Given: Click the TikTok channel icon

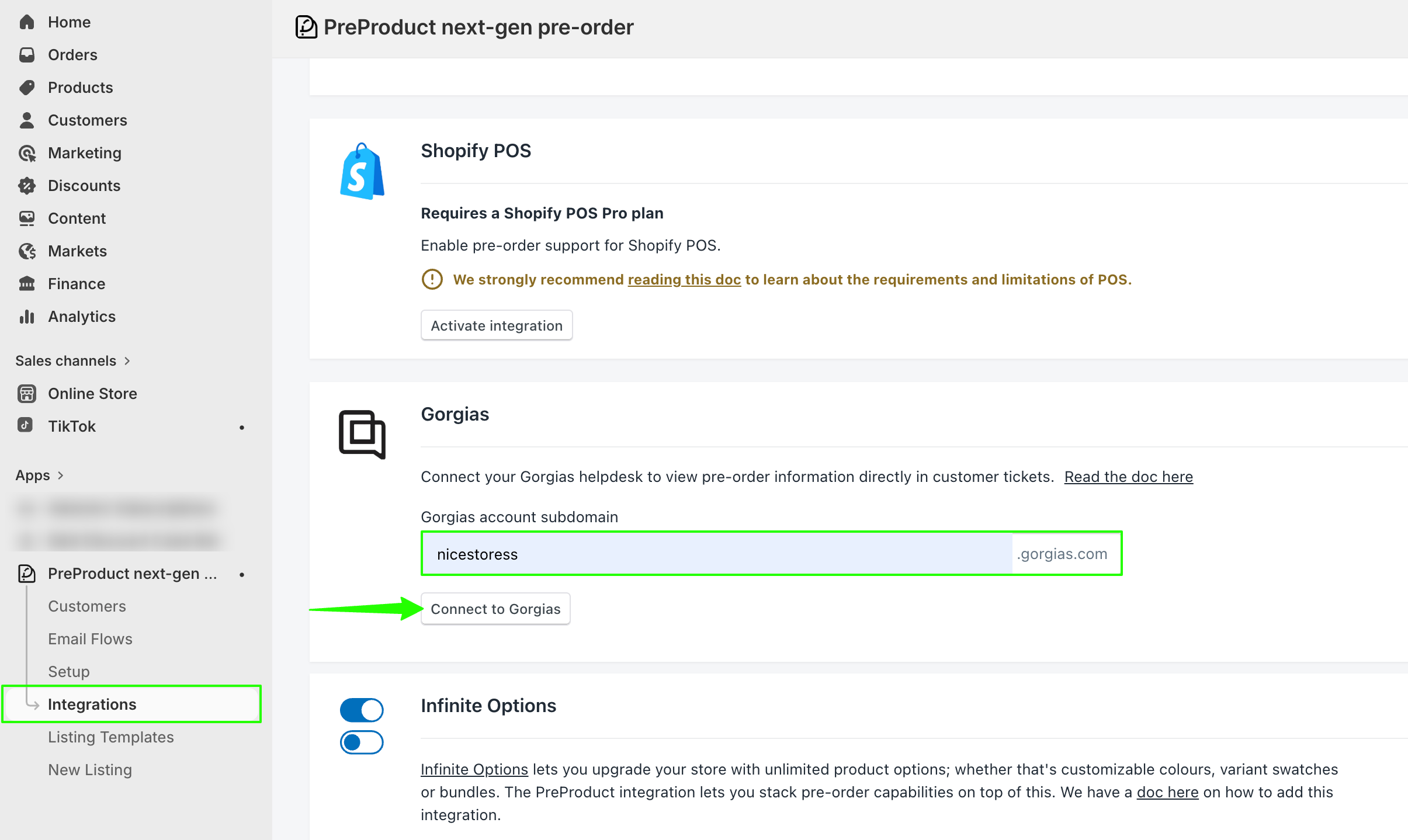Looking at the screenshot, I should coord(25,425).
